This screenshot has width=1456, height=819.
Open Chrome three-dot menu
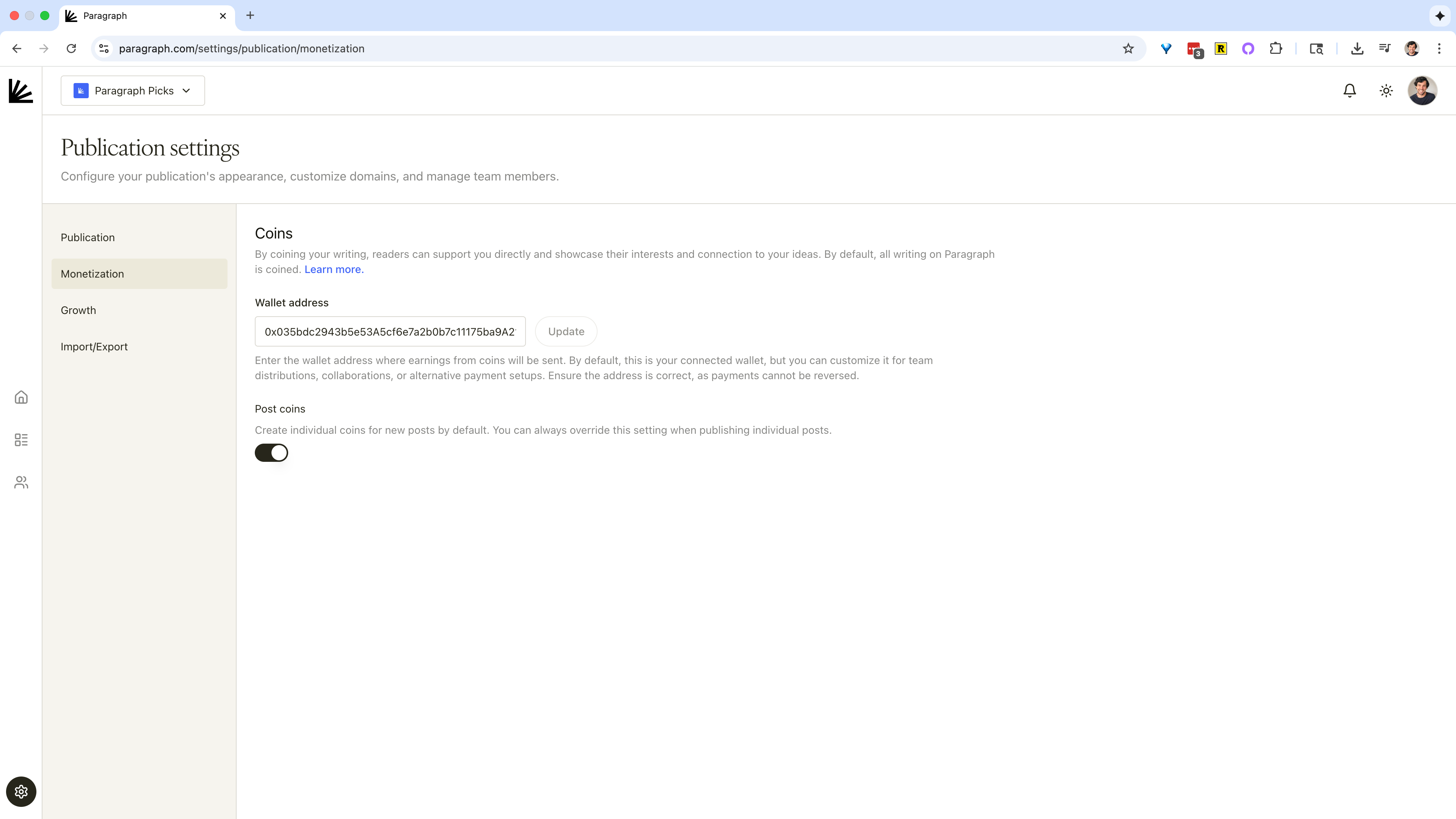1439,49
